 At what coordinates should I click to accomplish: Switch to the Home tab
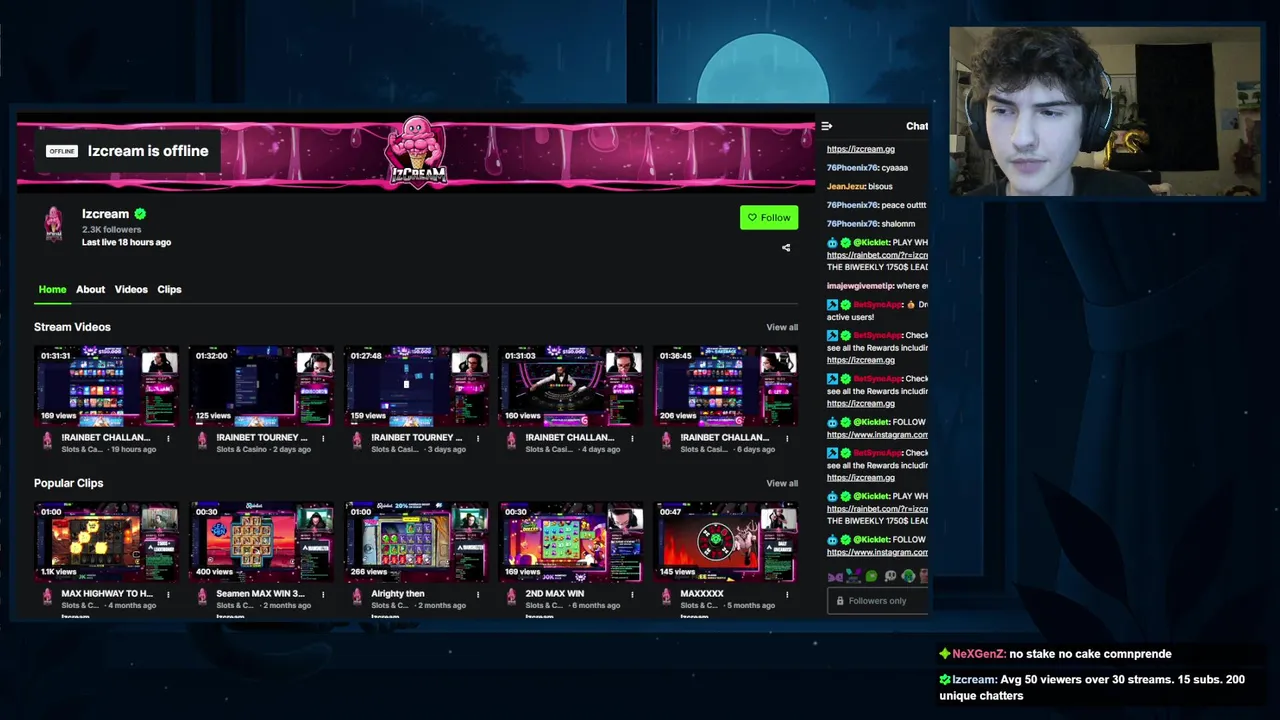(x=52, y=289)
